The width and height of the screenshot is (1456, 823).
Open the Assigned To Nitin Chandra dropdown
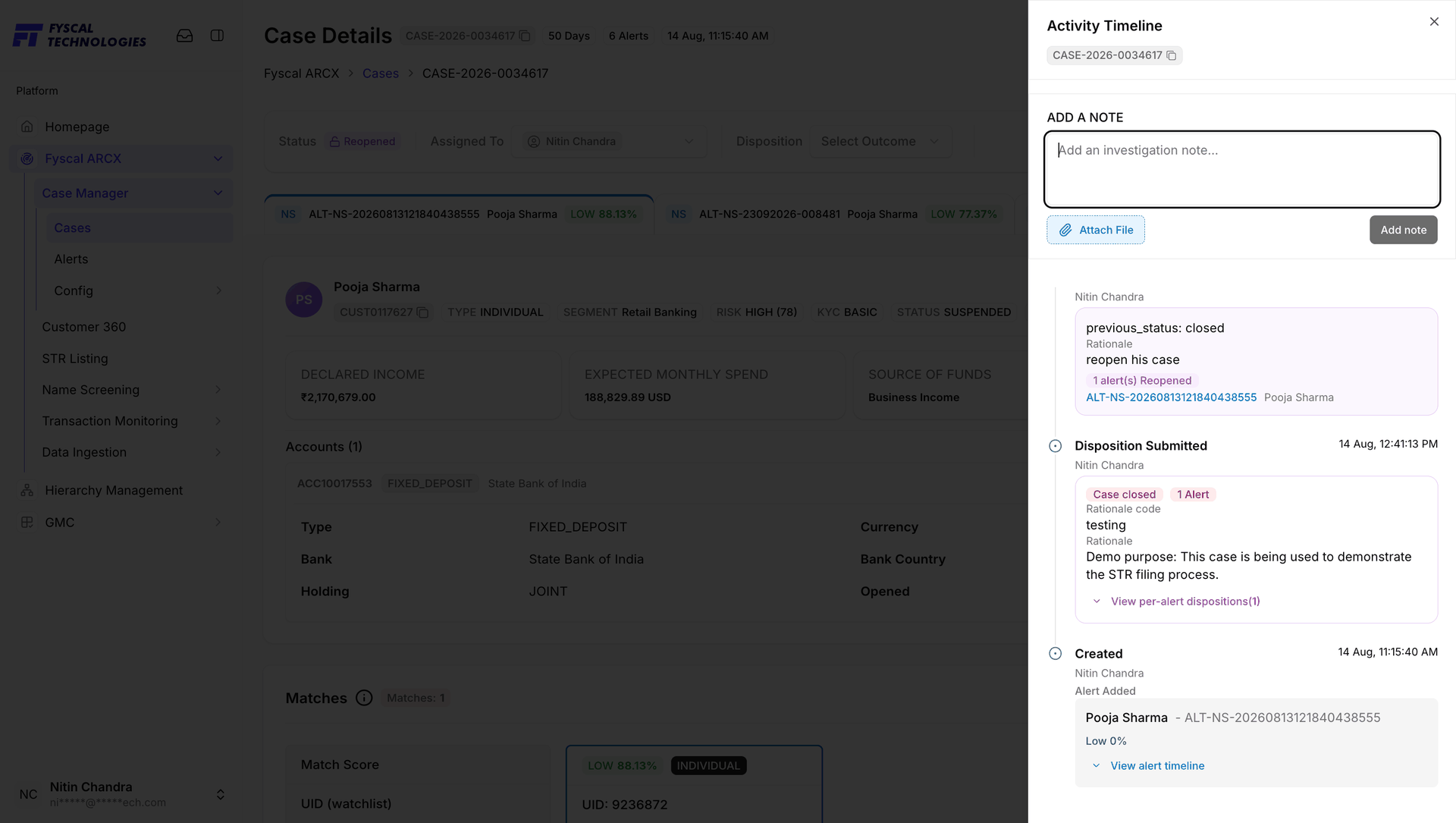(x=610, y=142)
